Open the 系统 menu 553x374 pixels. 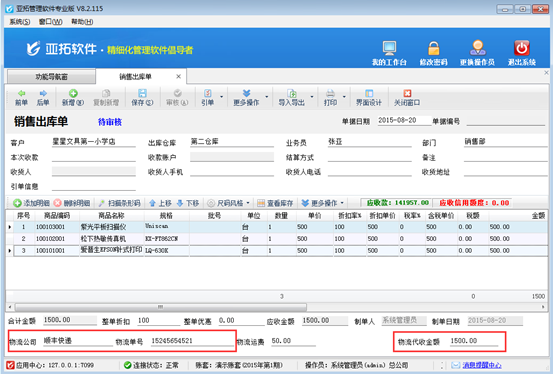(19, 22)
